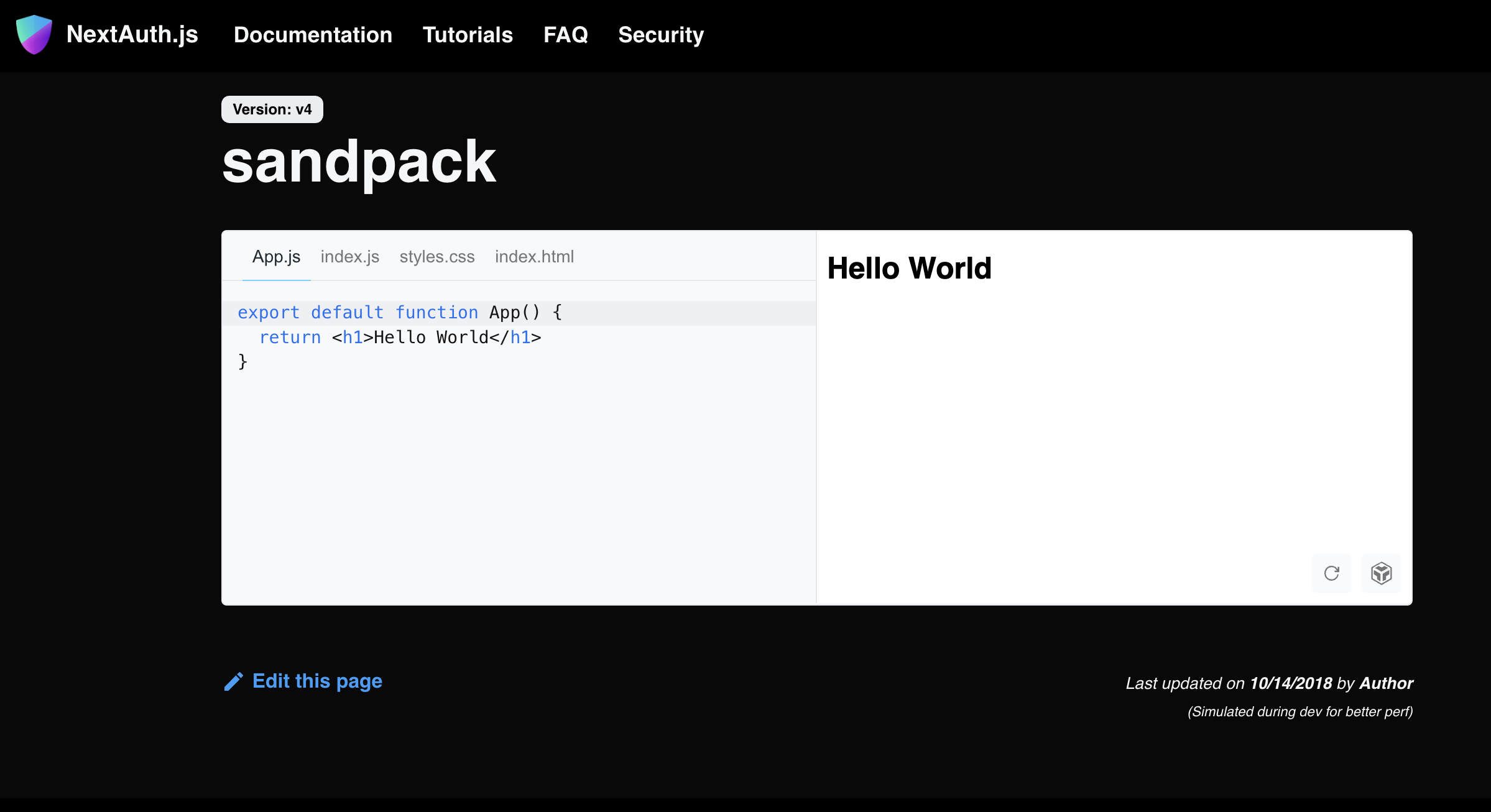The height and width of the screenshot is (812, 1491).
Task: Refresh the sandbox preview
Action: click(1331, 573)
